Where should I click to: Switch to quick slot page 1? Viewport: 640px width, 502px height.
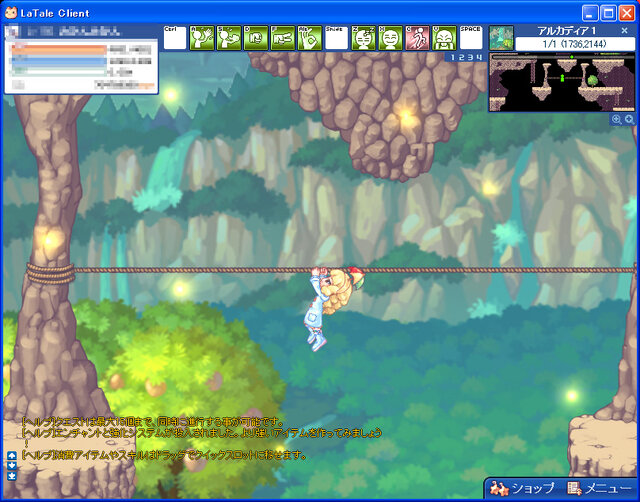click(452, 58)
